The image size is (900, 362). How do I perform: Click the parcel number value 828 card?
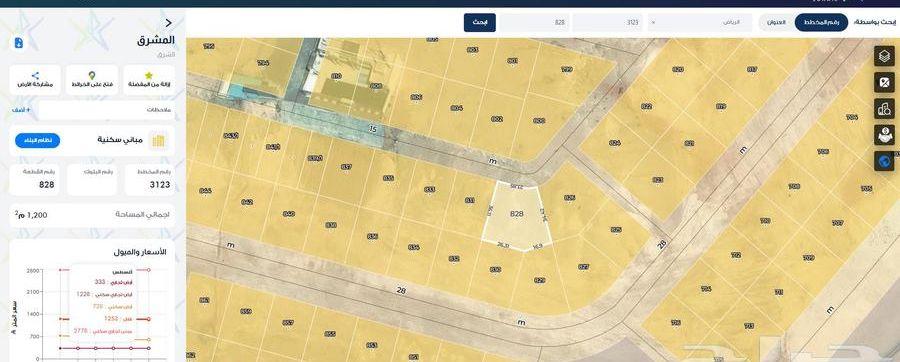pos(34,179)
